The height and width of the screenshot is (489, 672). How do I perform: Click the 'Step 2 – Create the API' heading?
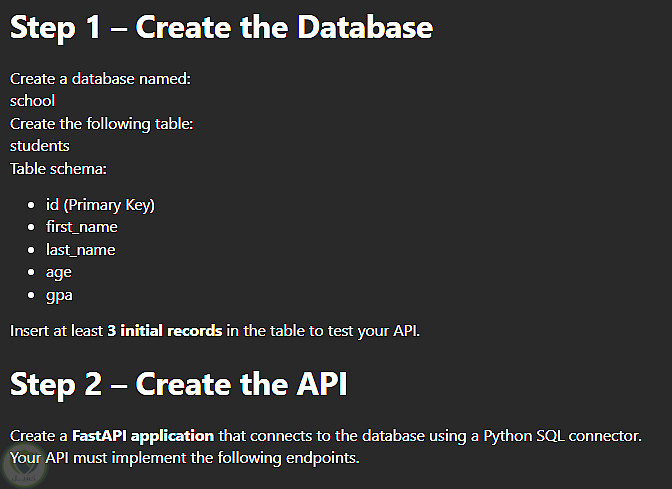pos(178,383)
